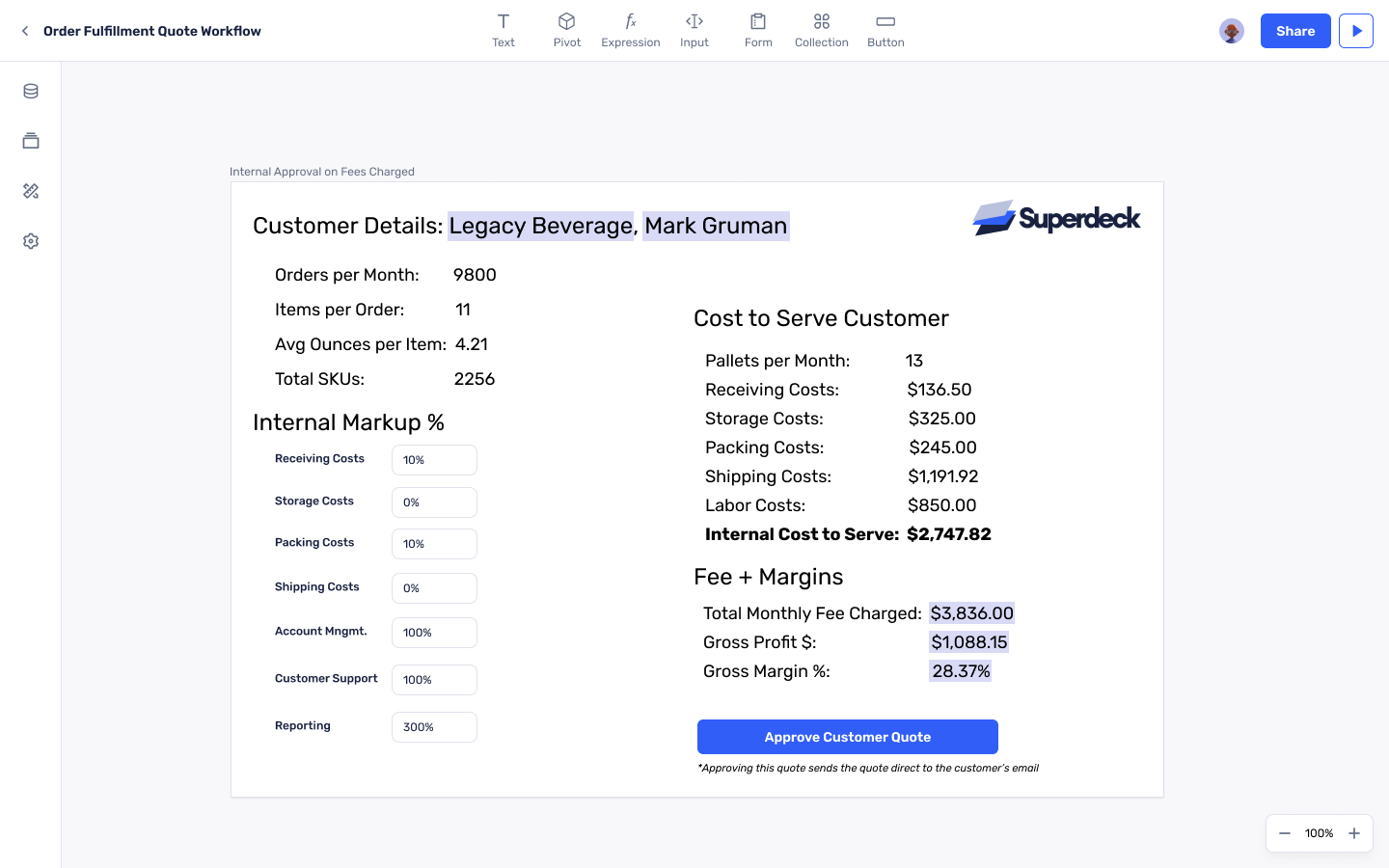Select the 9800 orders per month value
The height and width of the screenshot is (868, 1389).
tap(475, 275)
